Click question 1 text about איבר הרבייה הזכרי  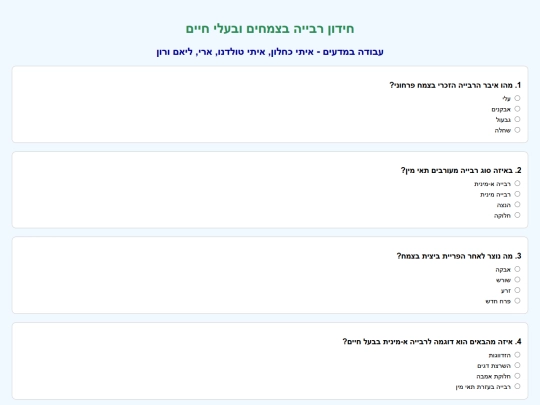pyautogui.click(x=455, y=85)
